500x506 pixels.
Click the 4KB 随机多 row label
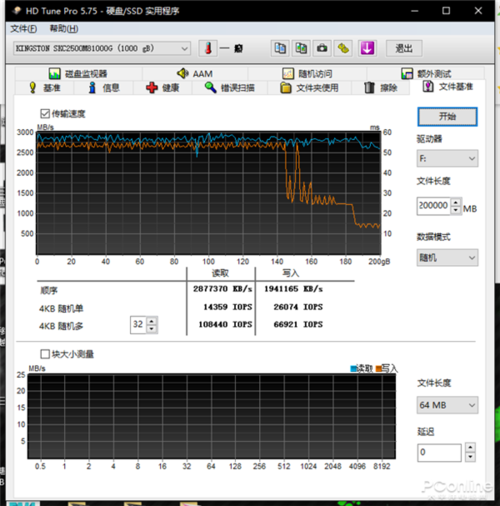(x=61, y=326)
